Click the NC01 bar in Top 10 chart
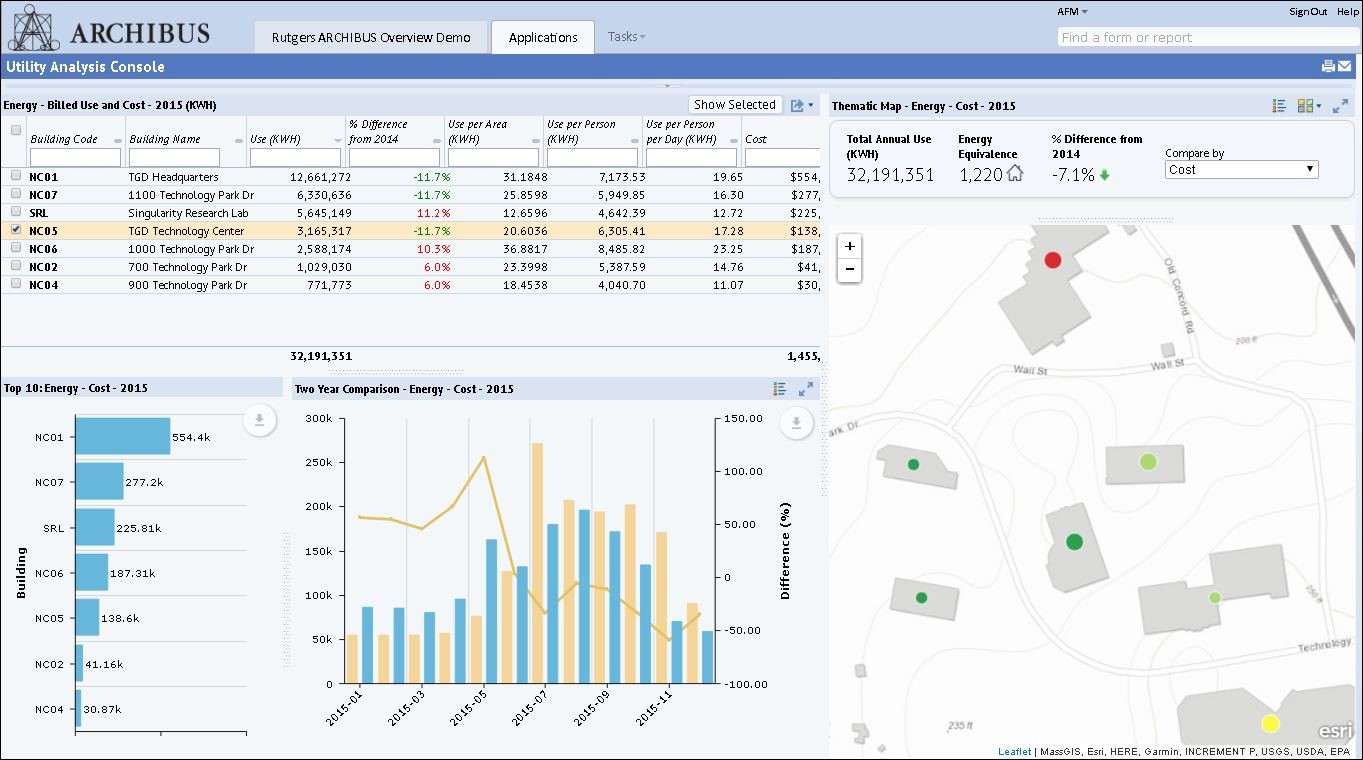 point(123,437)
